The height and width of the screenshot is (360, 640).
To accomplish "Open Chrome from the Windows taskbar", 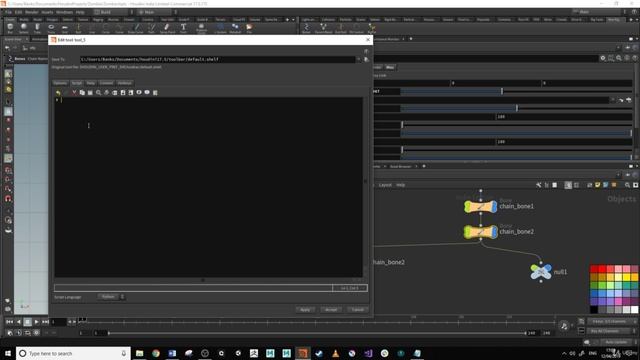I will 156,353.
